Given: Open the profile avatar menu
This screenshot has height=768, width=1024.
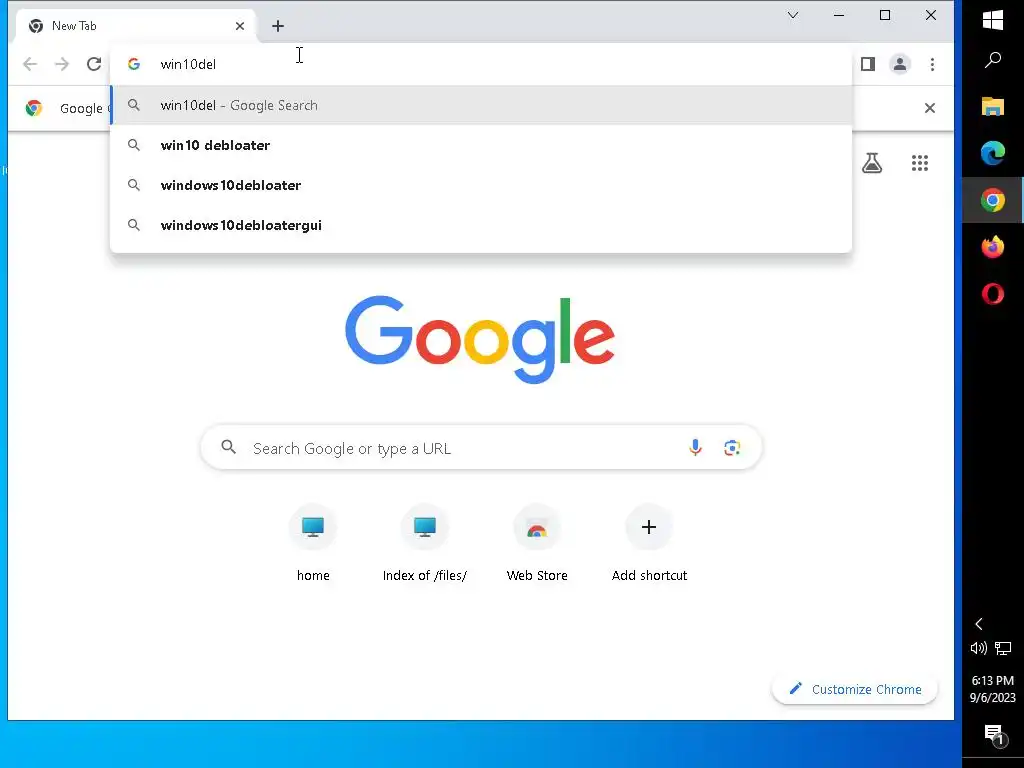Looking at the screenshot, I should (x=900, y=64).
